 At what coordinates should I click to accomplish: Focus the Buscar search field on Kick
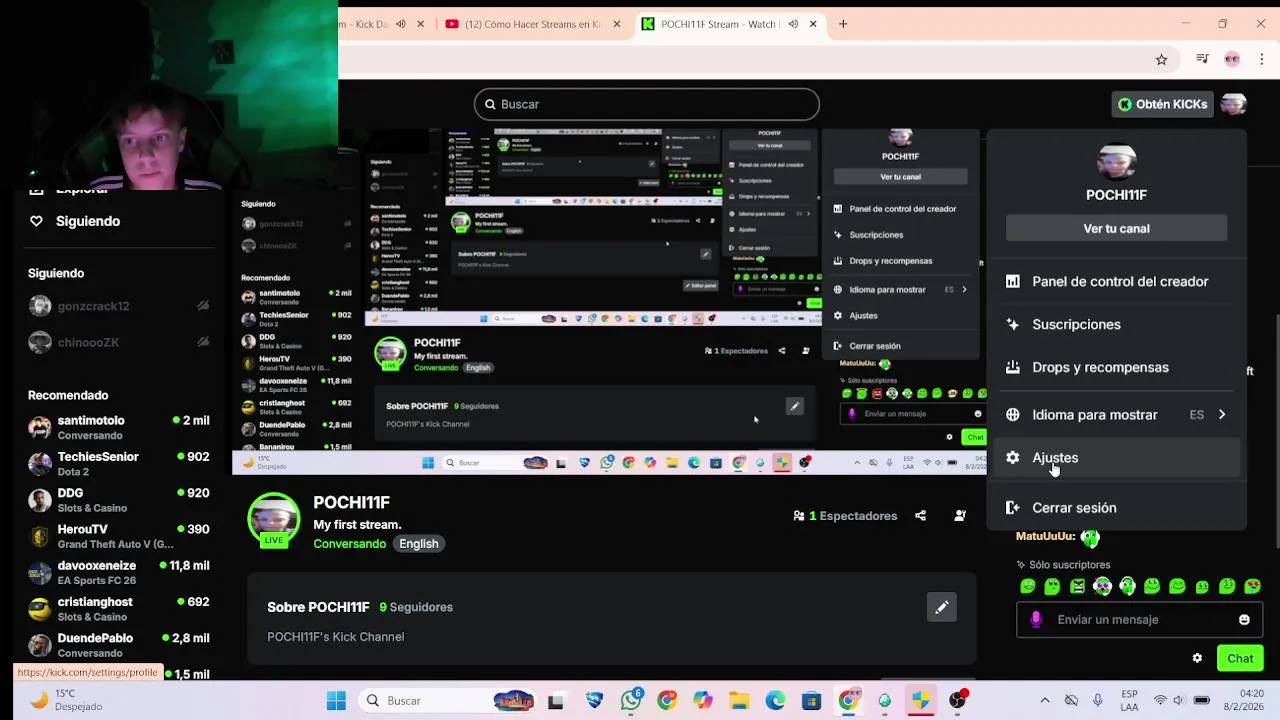(646, 104)
